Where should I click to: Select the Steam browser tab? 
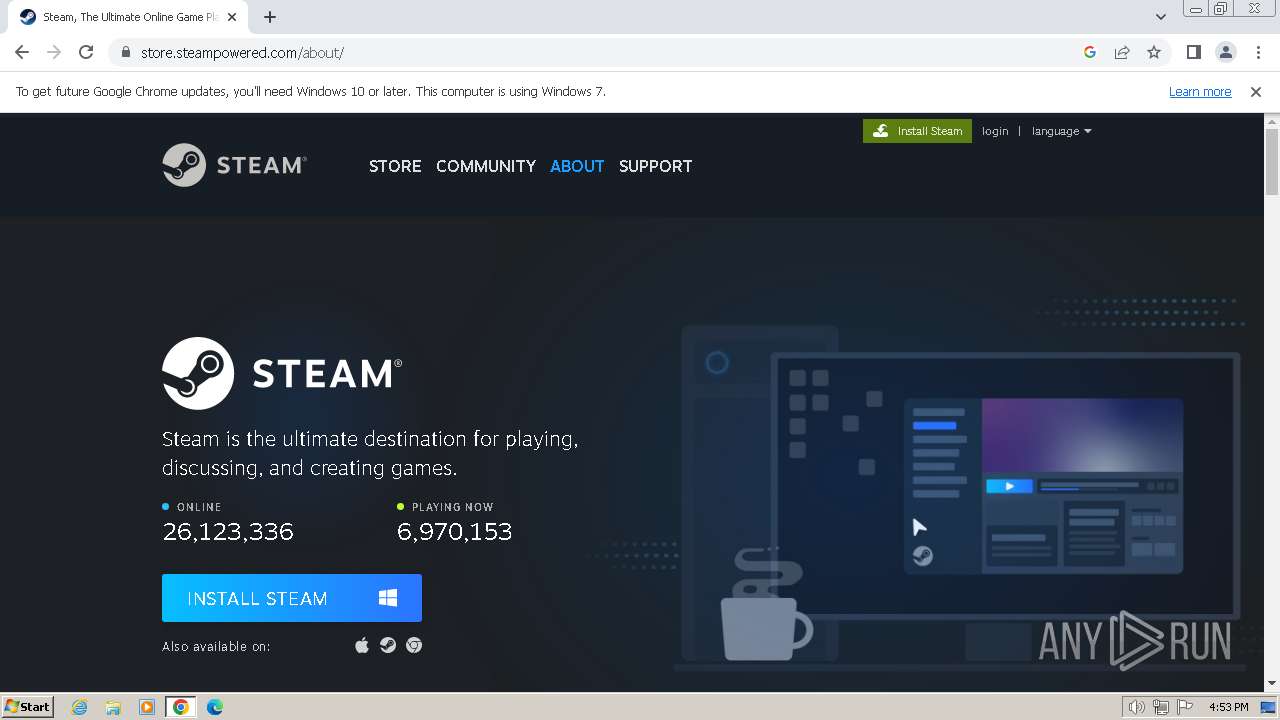pyautogui.click(x=127, y=17)
